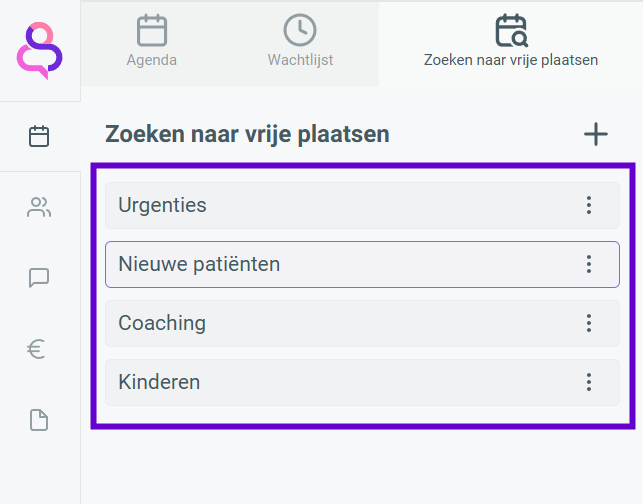This screenshot has width=643, height=504.
Task: Add a new search with the plus icon
Action: tap(596, 134)
